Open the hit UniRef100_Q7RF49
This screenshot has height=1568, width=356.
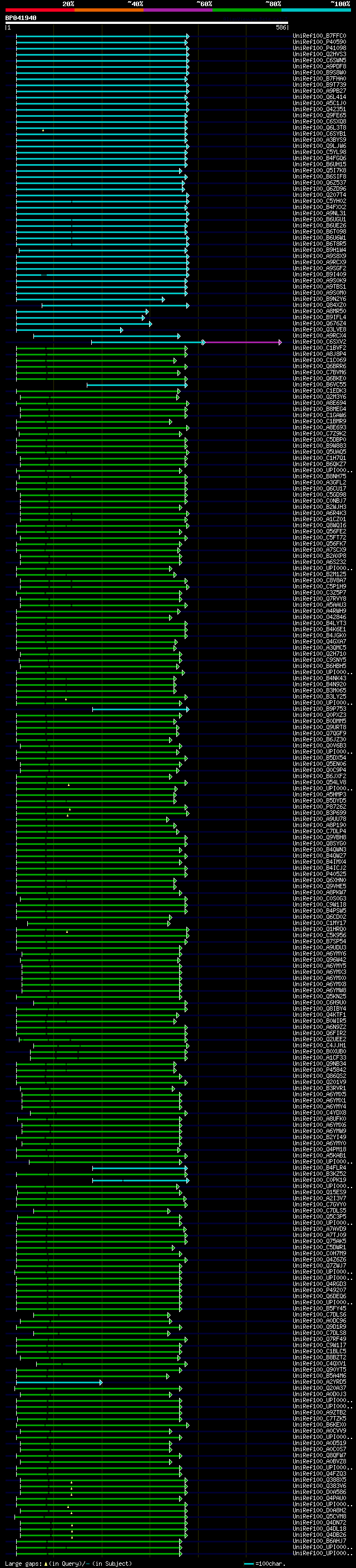point(319,1339)
